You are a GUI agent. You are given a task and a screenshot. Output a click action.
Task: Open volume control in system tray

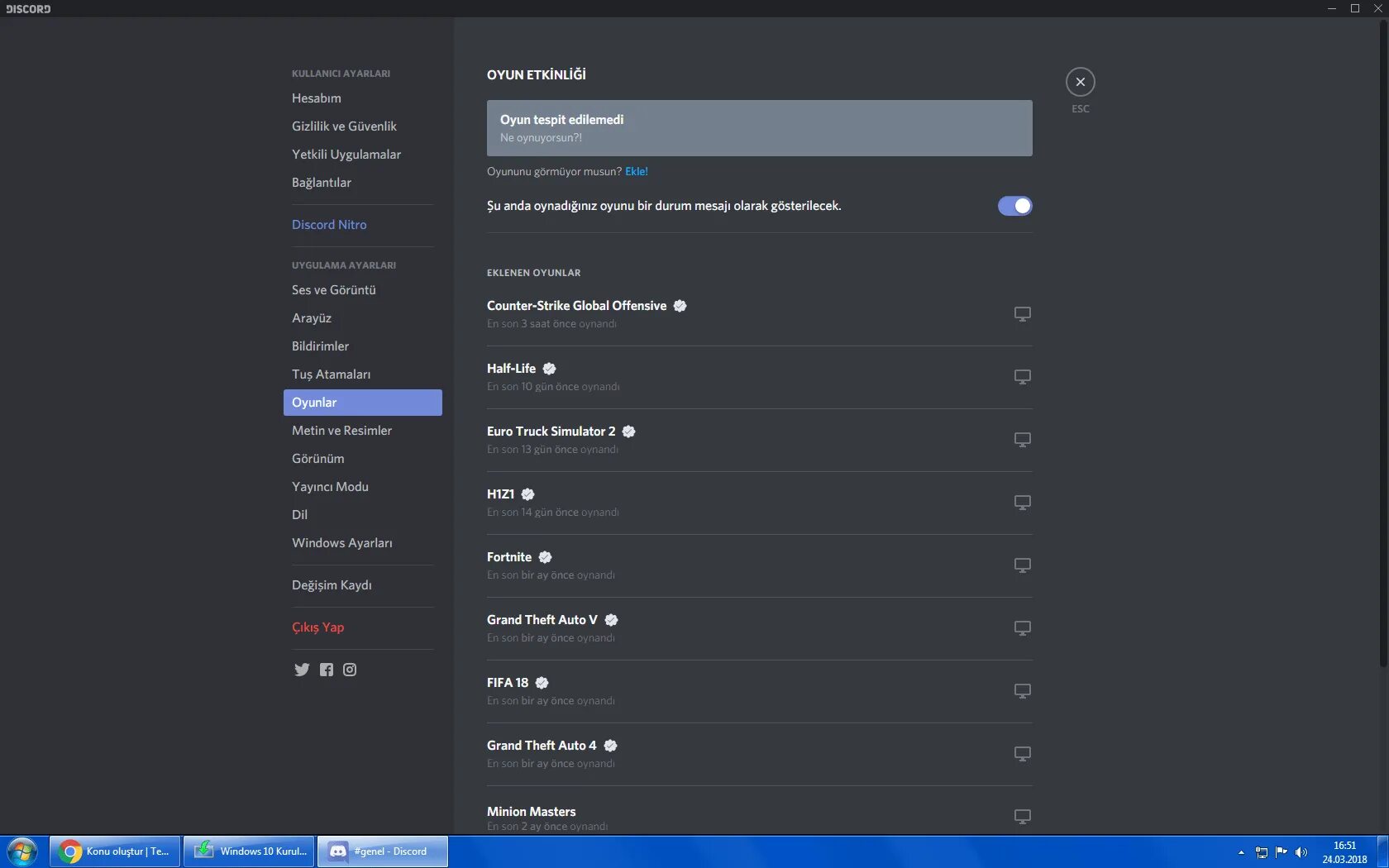pyautogui.click(x=1301, y=852)
